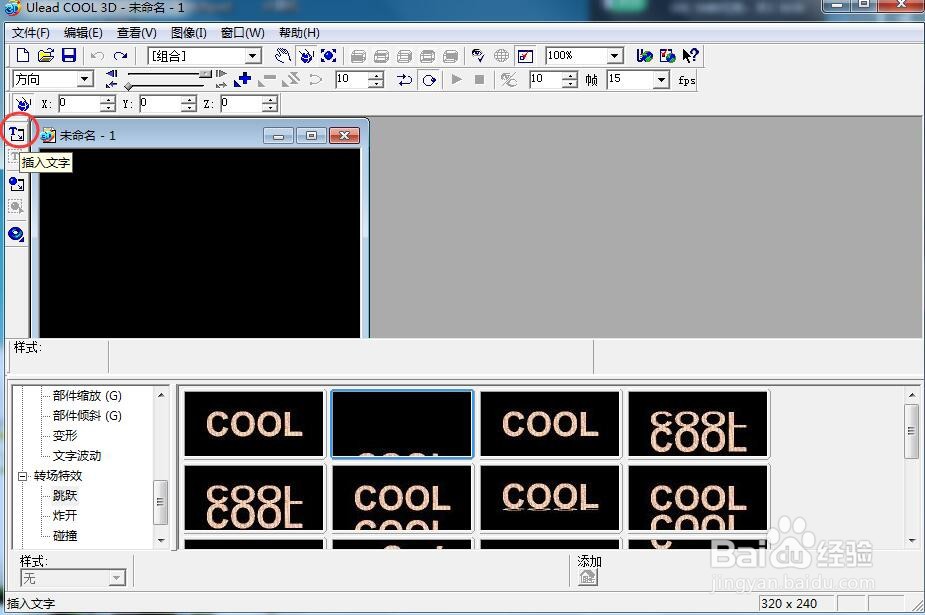This screenshot has width=925, height=615.
Task: Open a file using the folder icon
Action: 45,55
